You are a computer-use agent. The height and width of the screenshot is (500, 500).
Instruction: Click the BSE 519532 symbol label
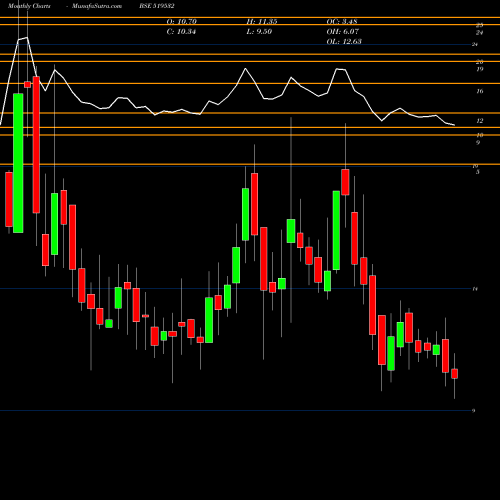(x=157, y=6)
